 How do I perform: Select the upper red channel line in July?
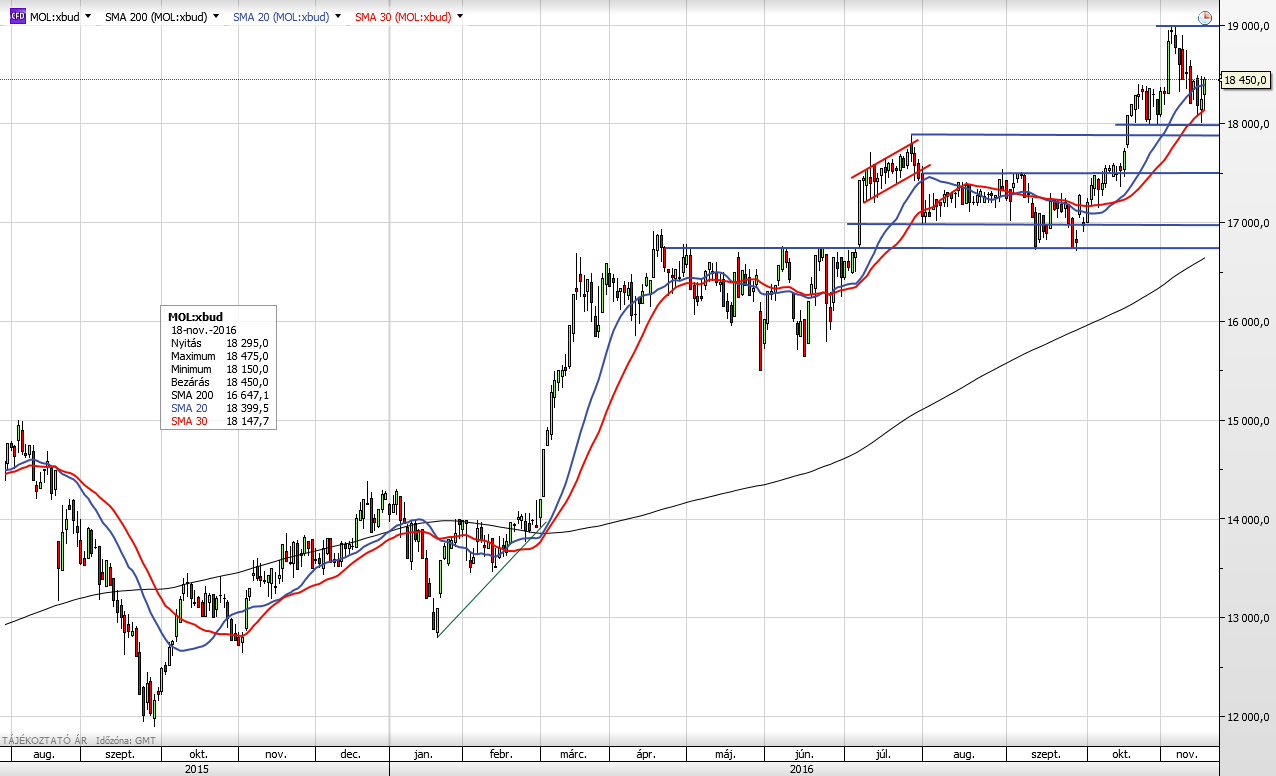pyautogui.click(x=885, y=158)
